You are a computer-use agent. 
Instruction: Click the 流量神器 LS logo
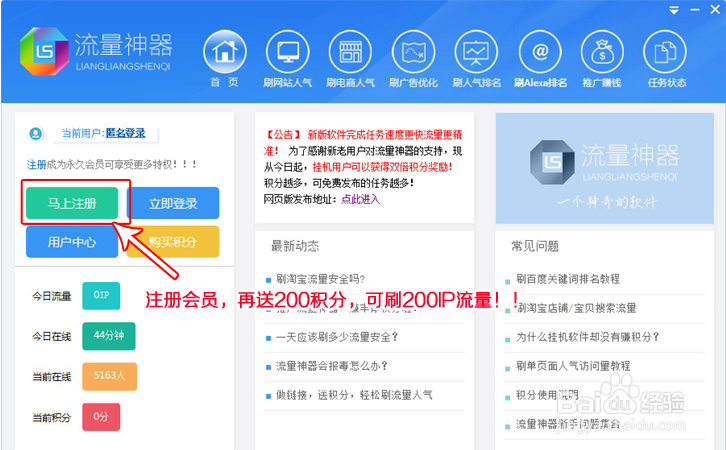44,51
